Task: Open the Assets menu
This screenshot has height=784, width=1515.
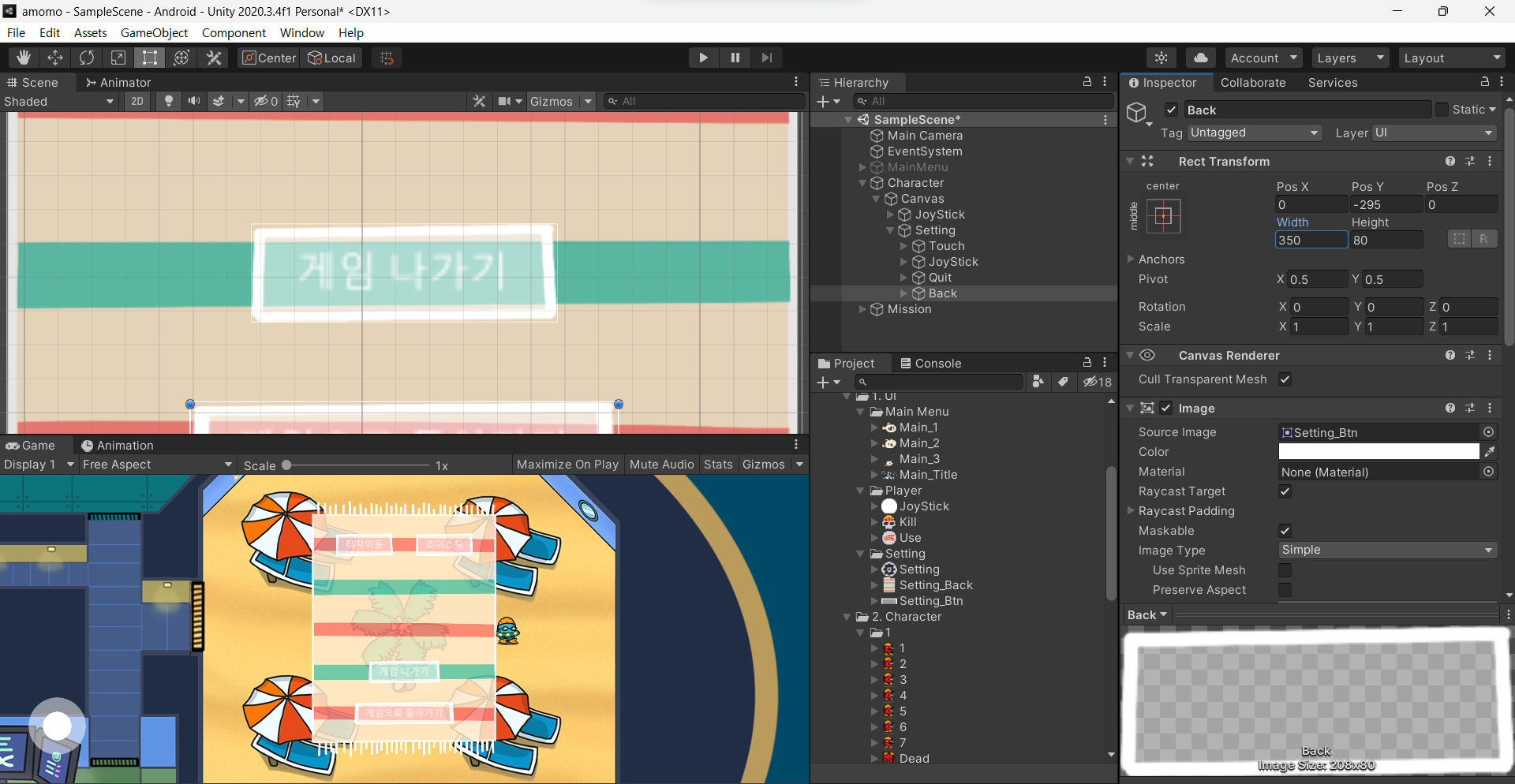Action: (x=90, y=32)
